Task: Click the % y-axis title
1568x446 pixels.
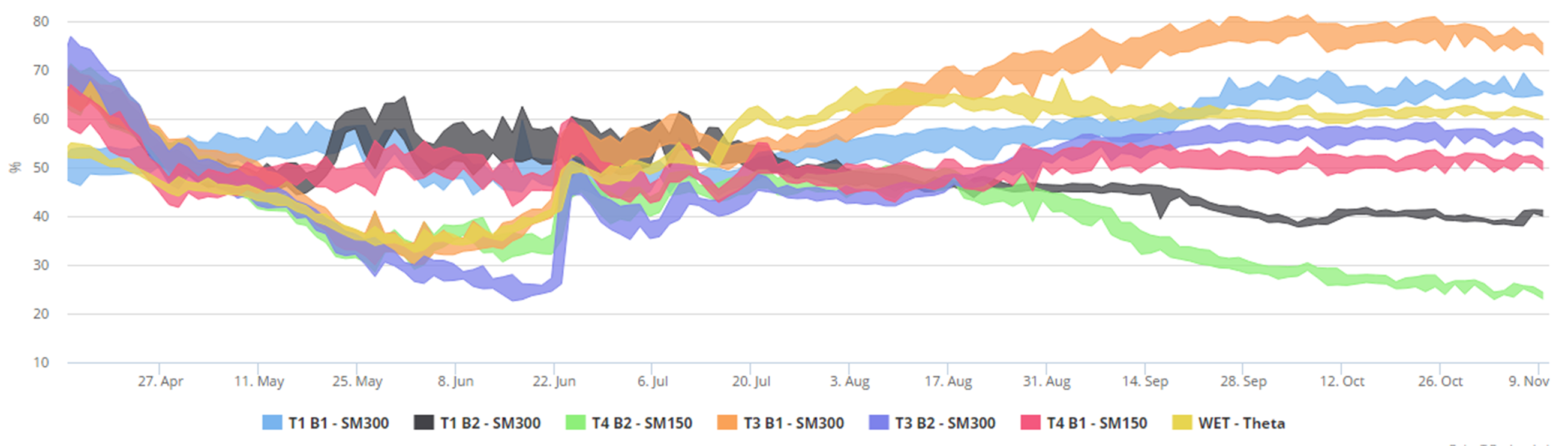Action: pos(15,167)
